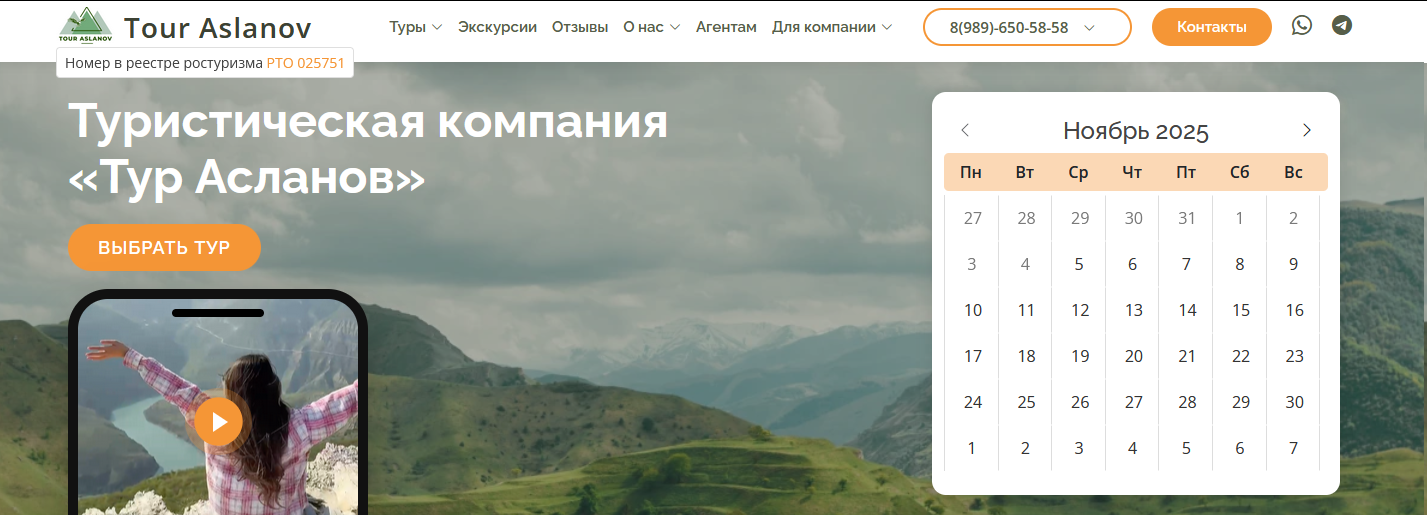Click the Ноябрь 2025 calendar title
Screen dimensions: 1427x515
click(x=1136, y=131)
